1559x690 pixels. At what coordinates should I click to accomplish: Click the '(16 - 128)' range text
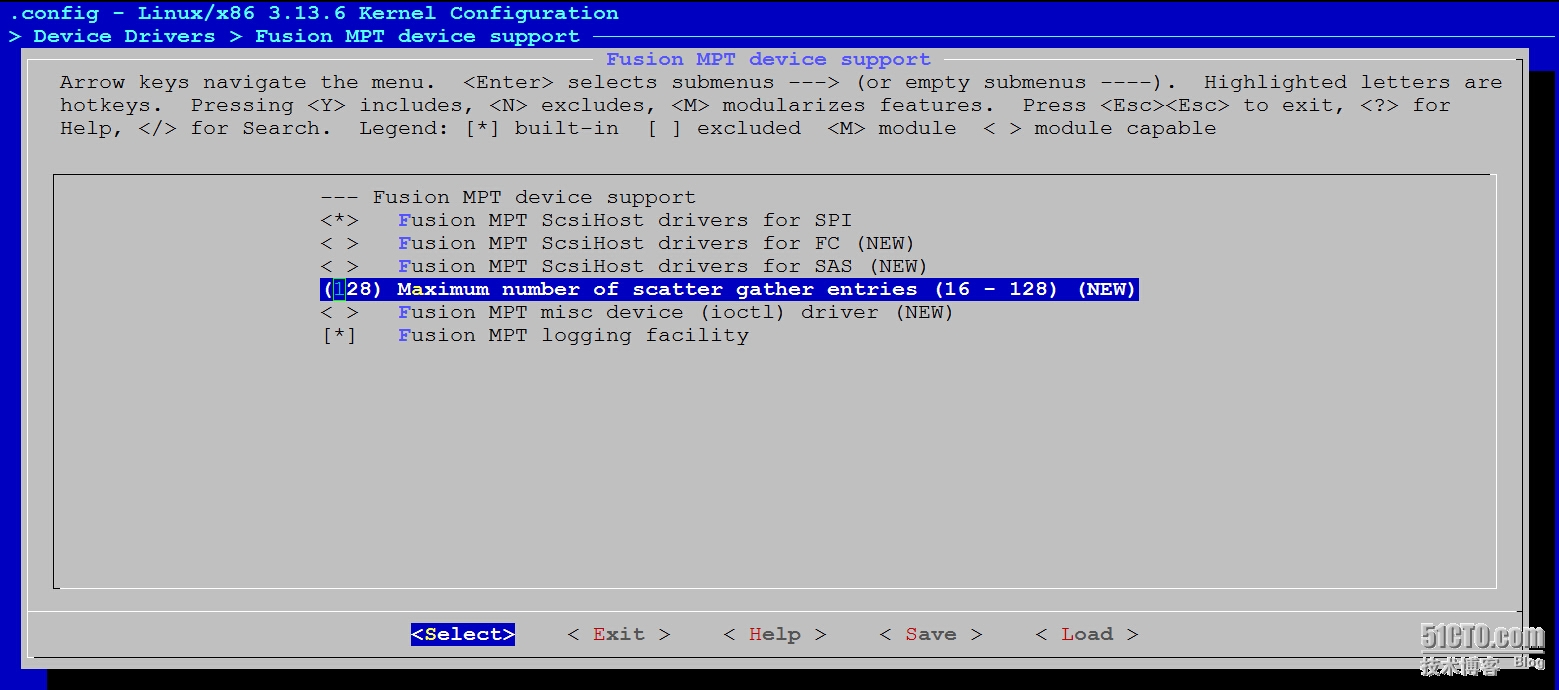tap(996, 289)
